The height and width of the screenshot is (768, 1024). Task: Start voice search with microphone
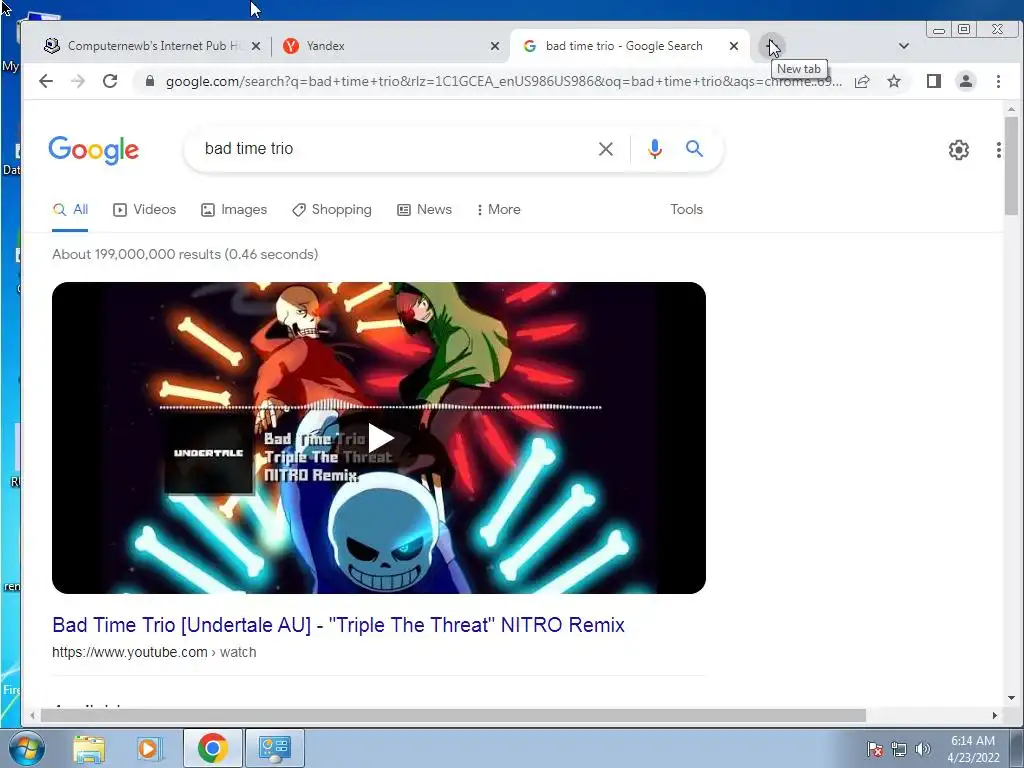(x=654, y=149)
